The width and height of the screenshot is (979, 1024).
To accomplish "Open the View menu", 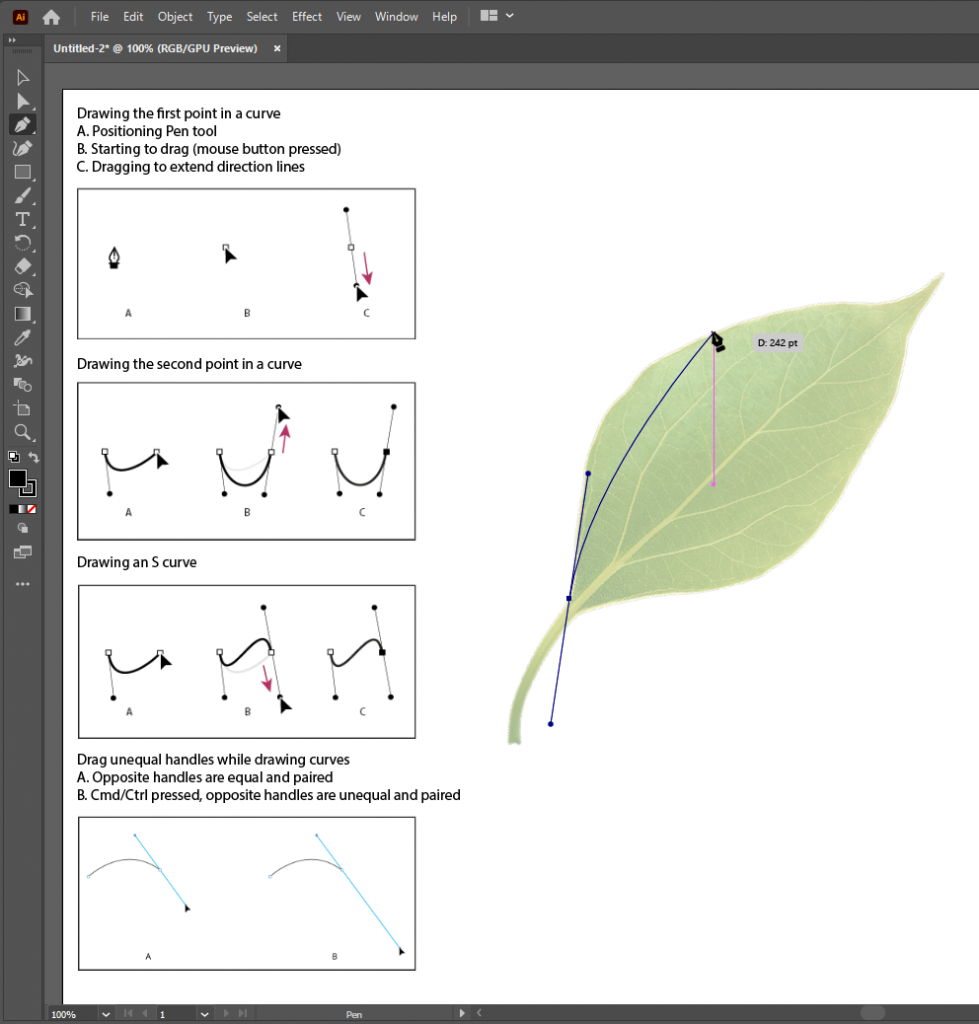I will (x=348, y=17).
